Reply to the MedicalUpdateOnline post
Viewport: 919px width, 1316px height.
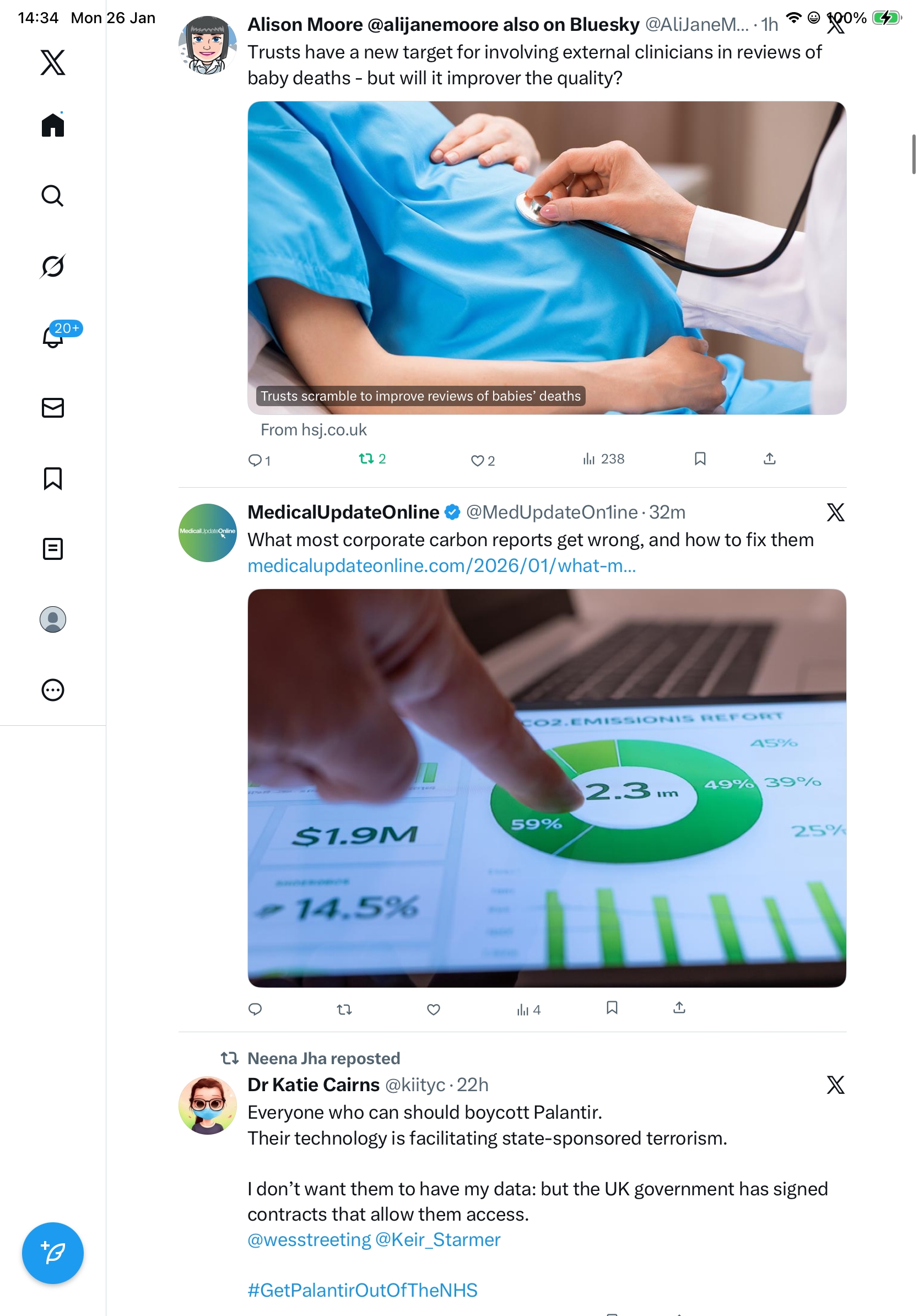(x=255, y=1010)
